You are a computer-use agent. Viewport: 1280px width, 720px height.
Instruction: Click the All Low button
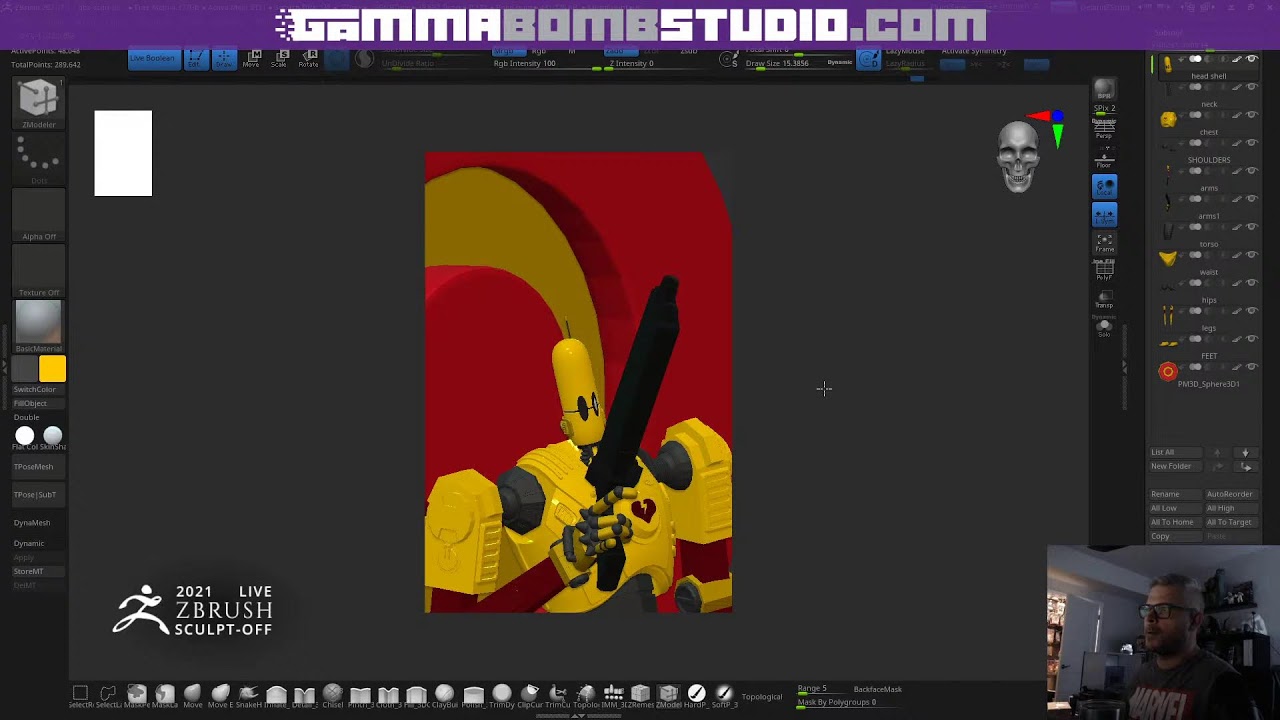1176,508
